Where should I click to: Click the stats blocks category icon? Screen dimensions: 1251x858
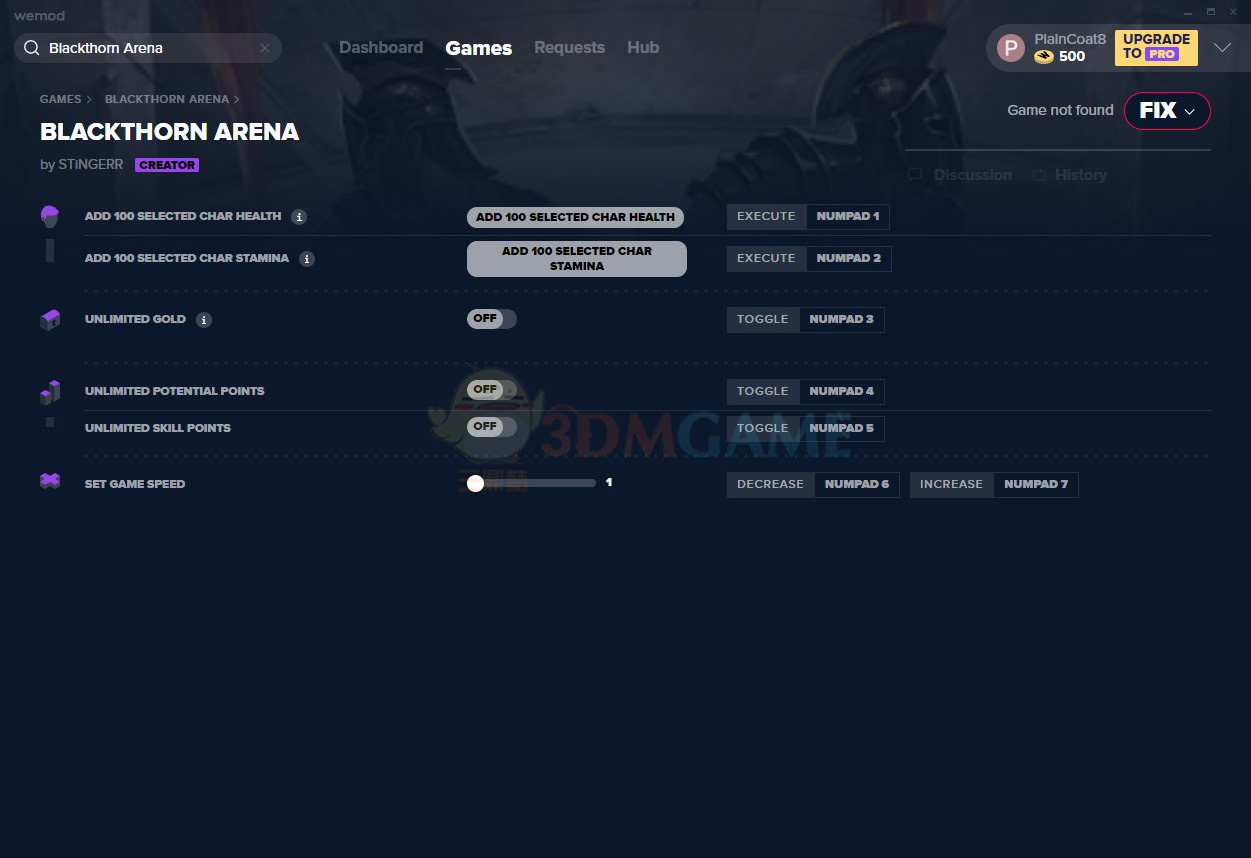pyautogui.click(x=50, y=391)
